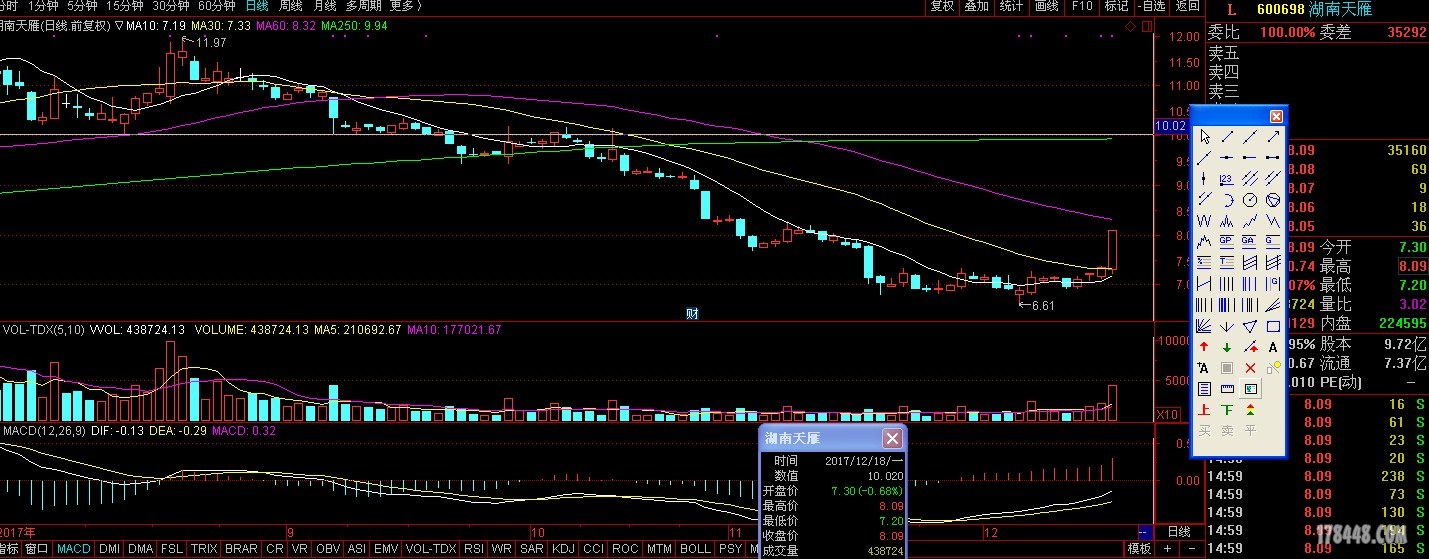Screen dimensions: 1429x559
Task: Click the 10.02 crosshair price label
Action: [x=1169, y=126]
